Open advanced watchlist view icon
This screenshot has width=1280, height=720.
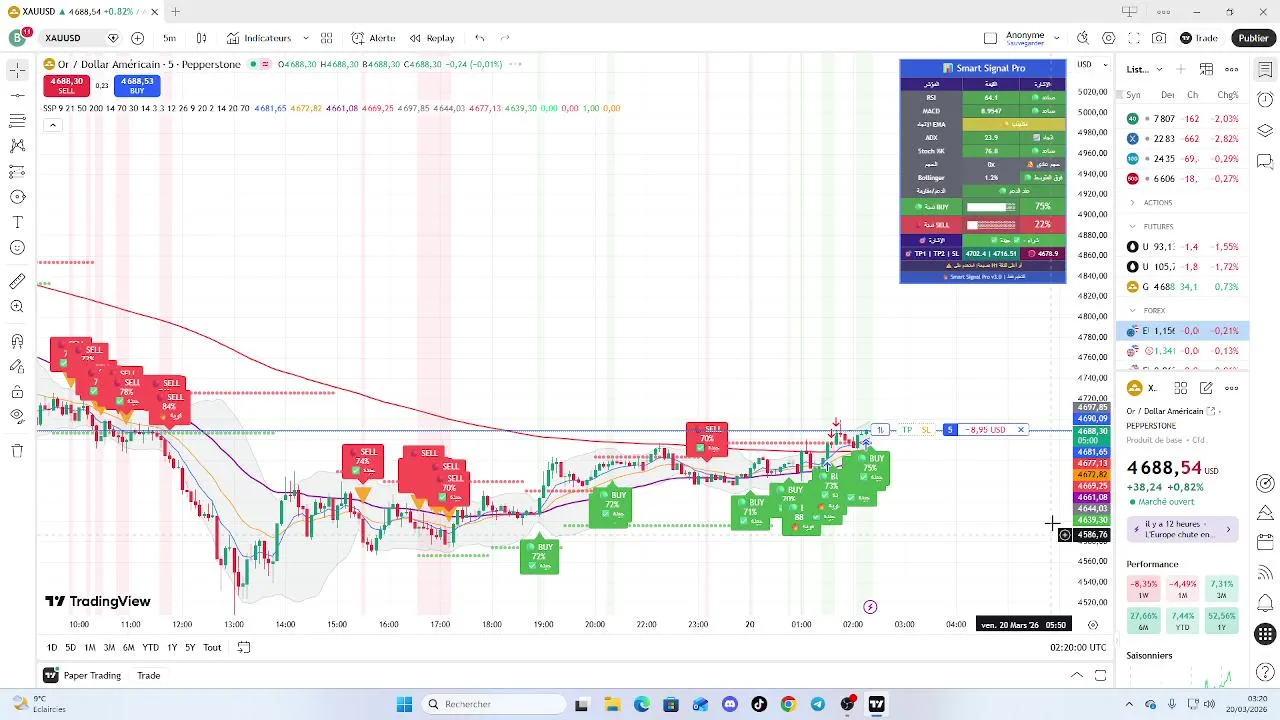pos(1206,69)
